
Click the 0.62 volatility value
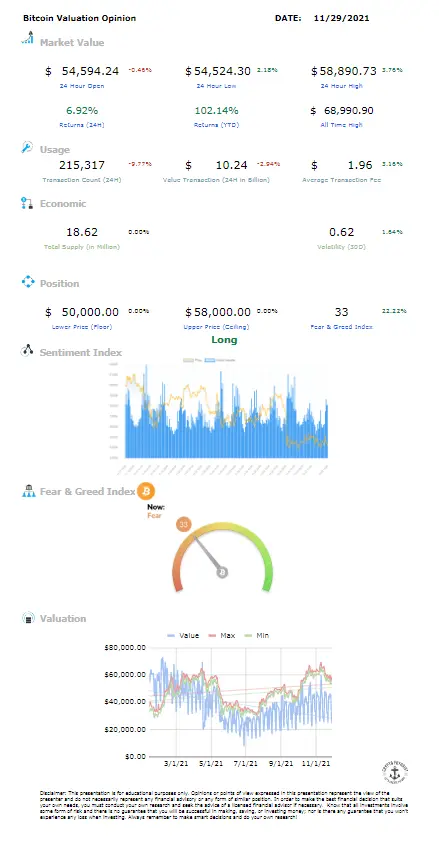click(342, 232)
